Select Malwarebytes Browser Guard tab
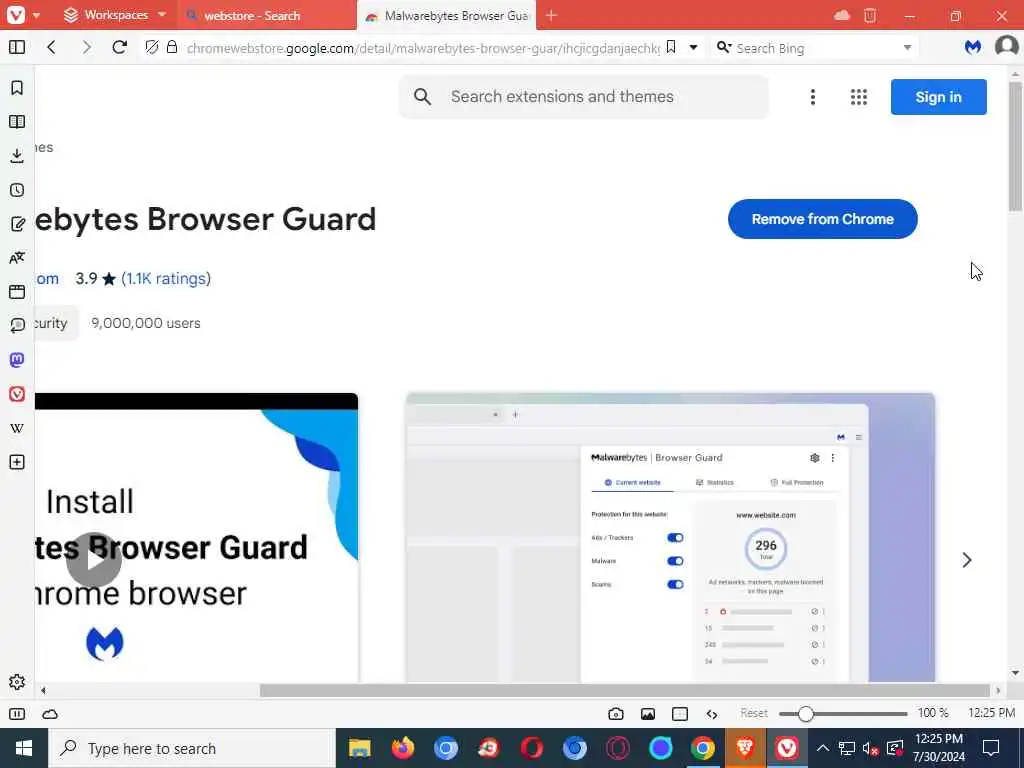The height and width of the screenshot is (768, 1024). [446, 15]
